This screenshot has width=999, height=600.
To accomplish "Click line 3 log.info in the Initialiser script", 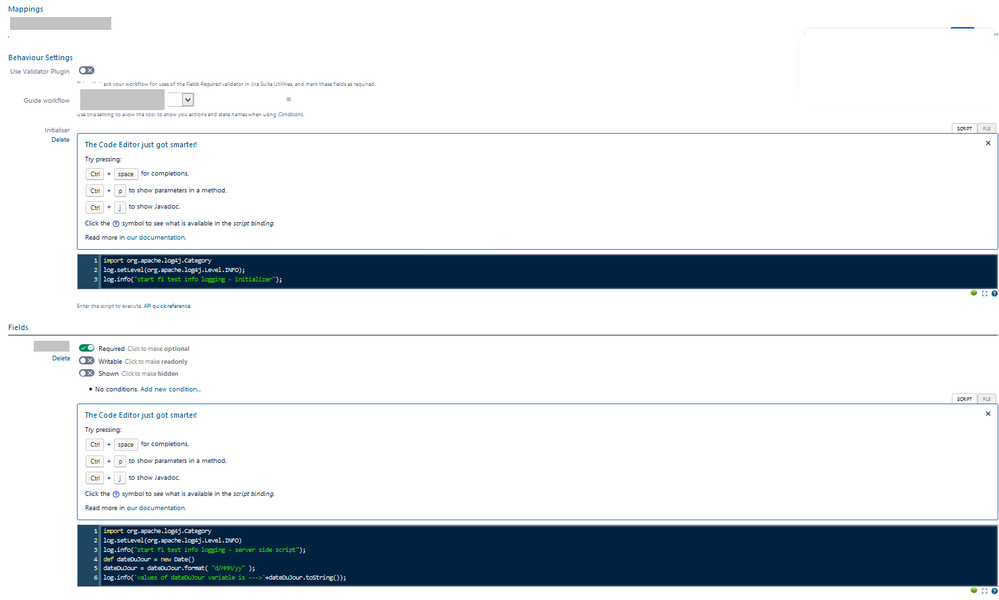I will coord(192,280).
